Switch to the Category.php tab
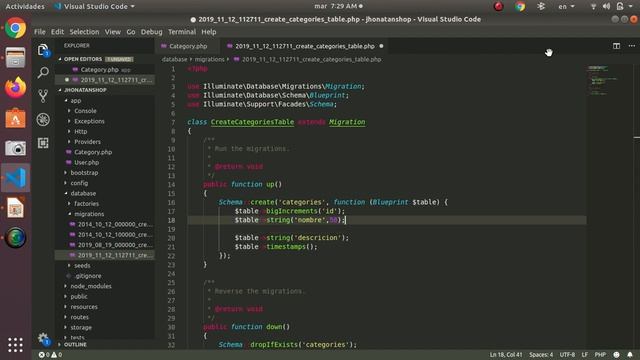Image resolution: width=640 pixels, height=360 pixels. 188,46
